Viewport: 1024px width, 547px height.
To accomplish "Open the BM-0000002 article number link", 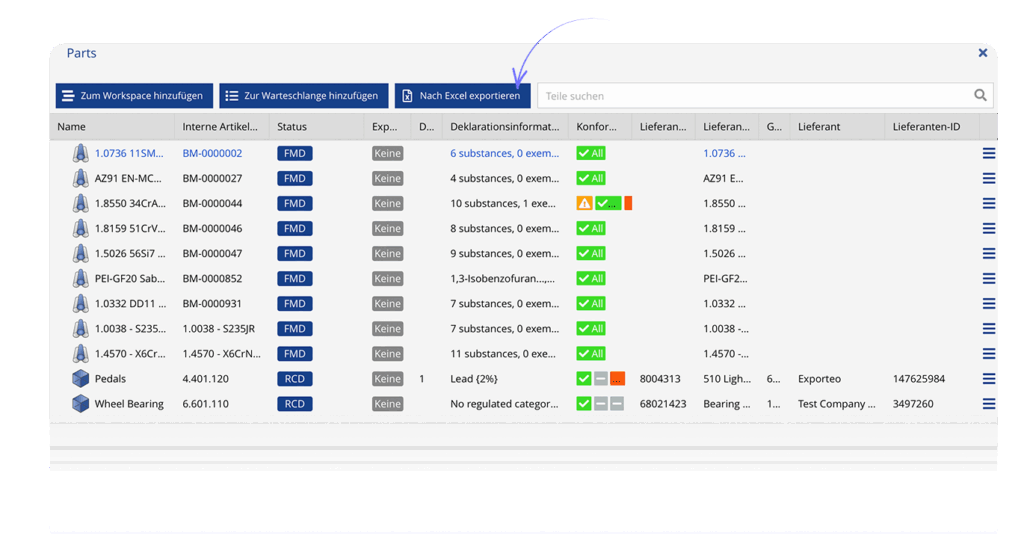I will [x=212, y=153].
